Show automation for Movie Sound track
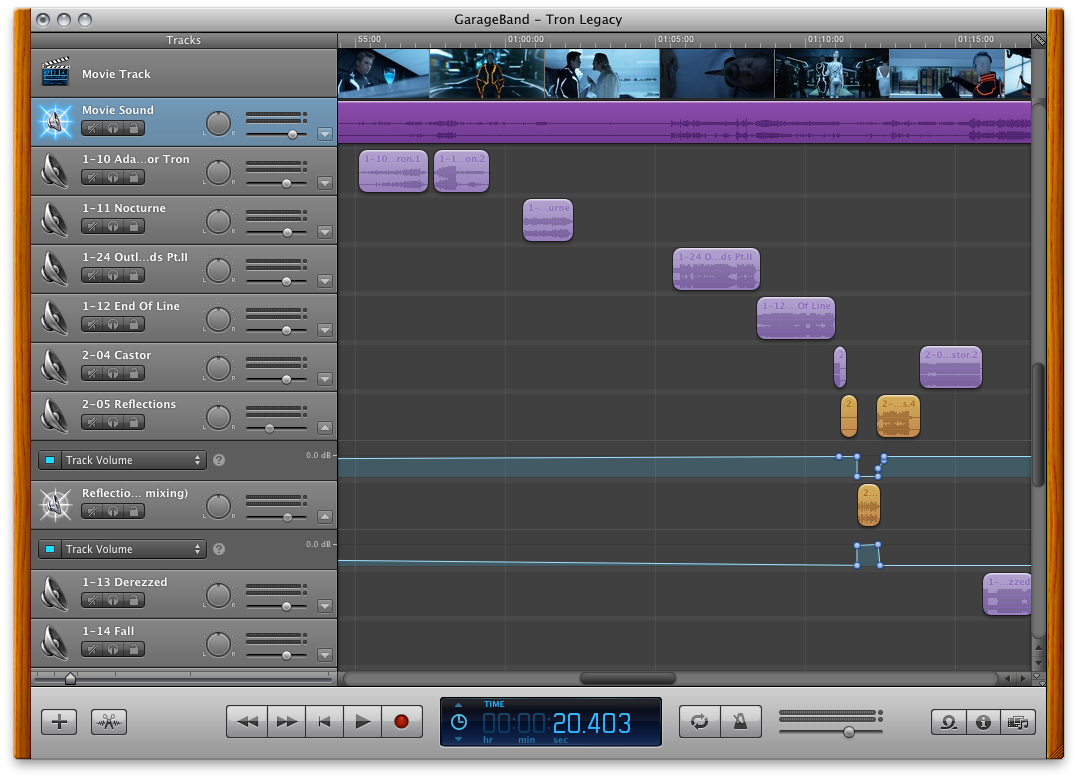Viewport: 1078px width, 779px height. 325,134
